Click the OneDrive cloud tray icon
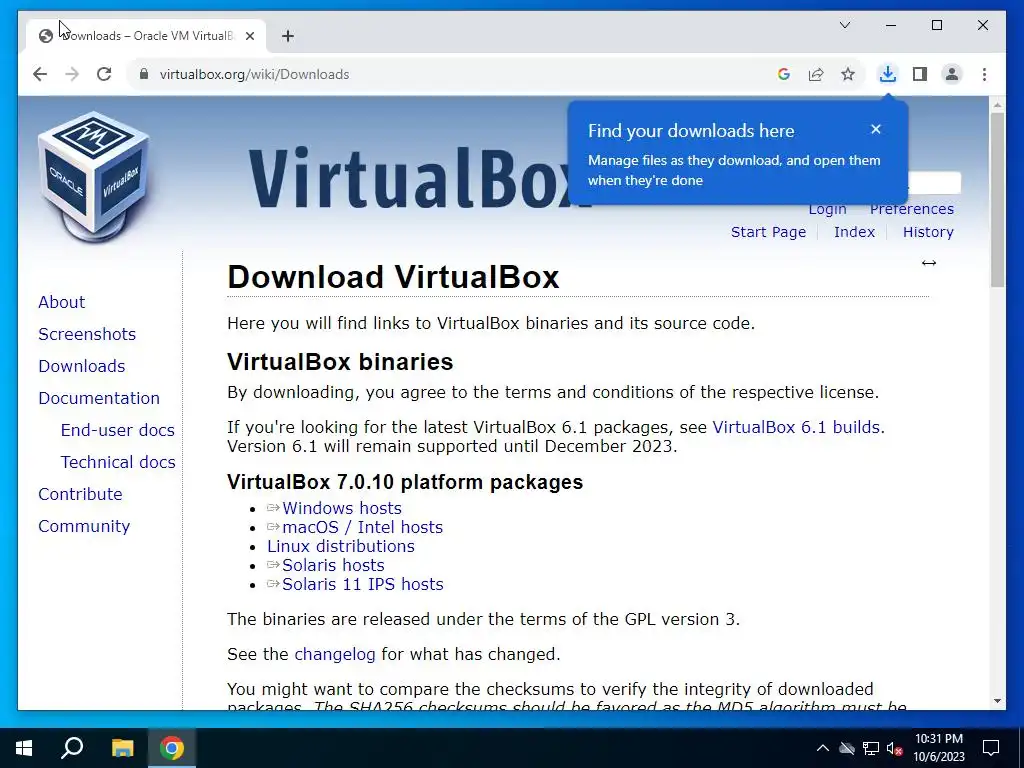The width and height of the screenshot is (1024, 768). point(847,748)
